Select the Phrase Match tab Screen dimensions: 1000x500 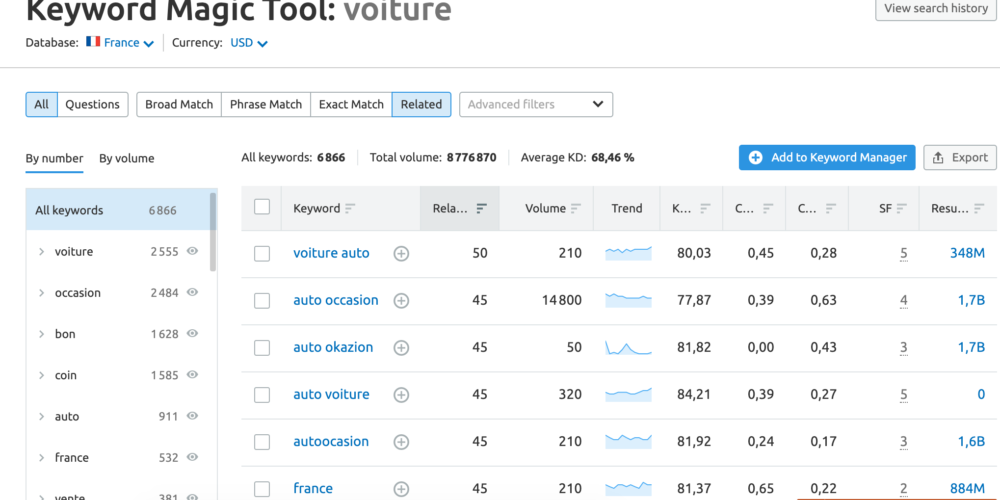pyautogui.click(x=266, y=104)
